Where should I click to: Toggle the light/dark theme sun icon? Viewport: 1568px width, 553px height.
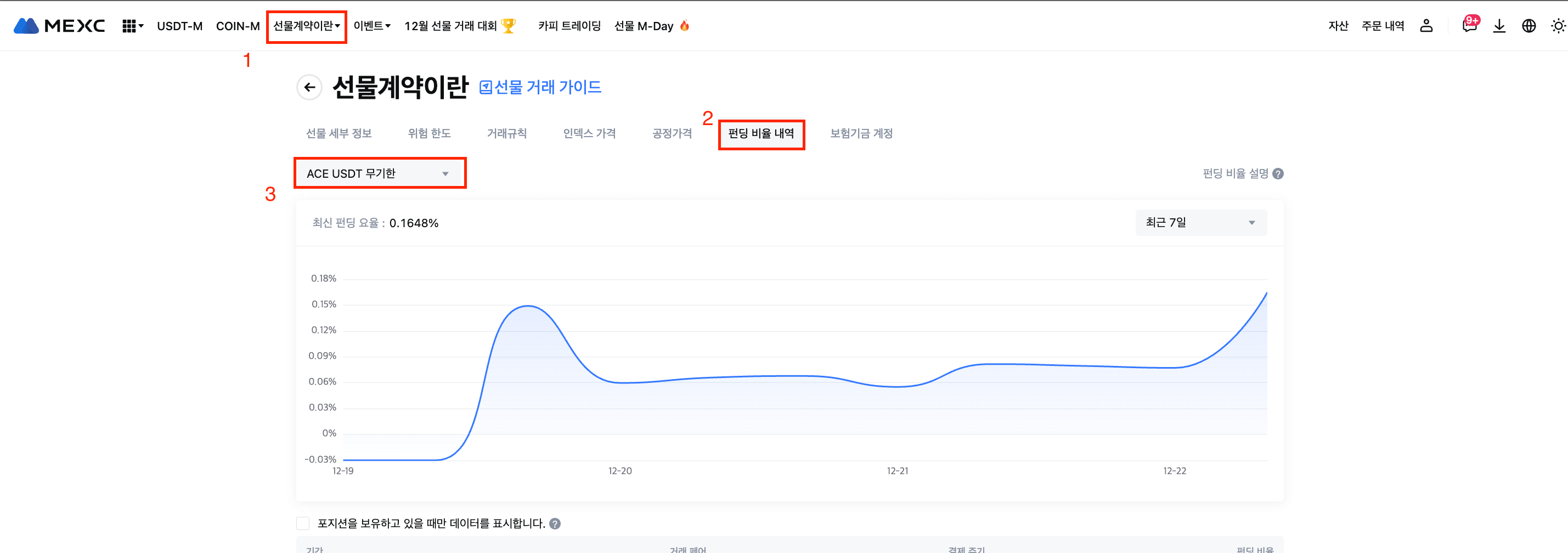click(1558, 26)
